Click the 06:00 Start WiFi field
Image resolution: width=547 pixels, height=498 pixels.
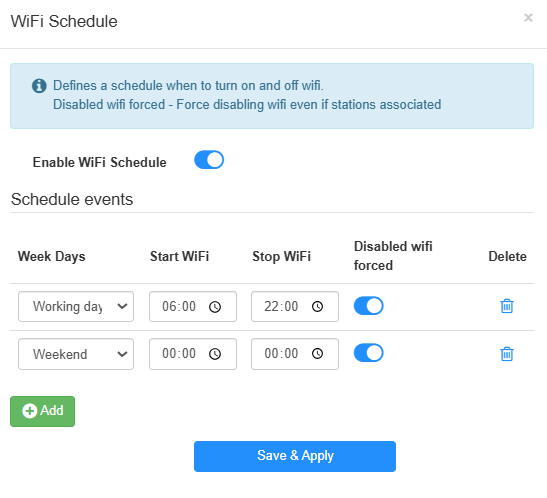193,307
